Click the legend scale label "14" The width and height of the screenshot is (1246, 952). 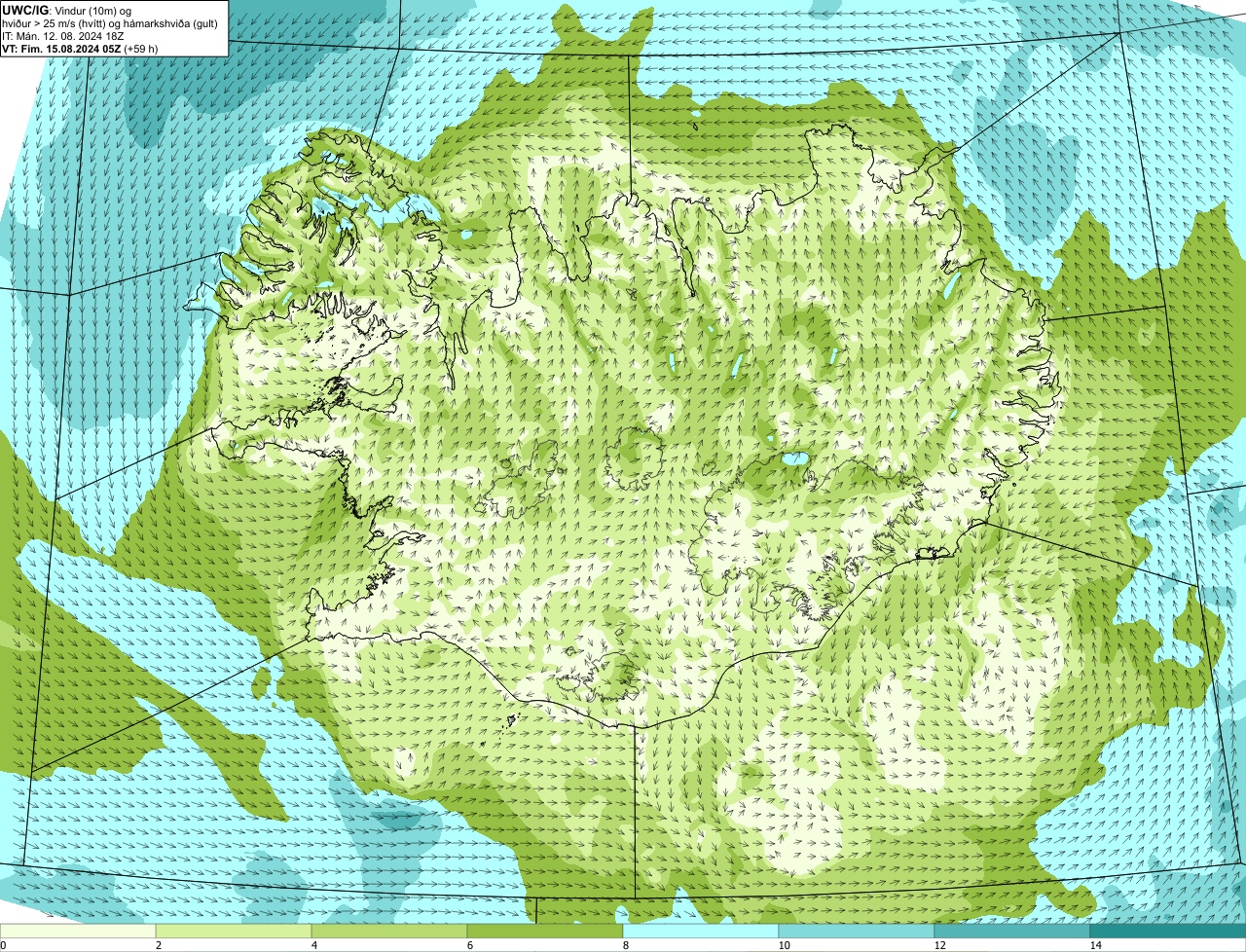1095,945
